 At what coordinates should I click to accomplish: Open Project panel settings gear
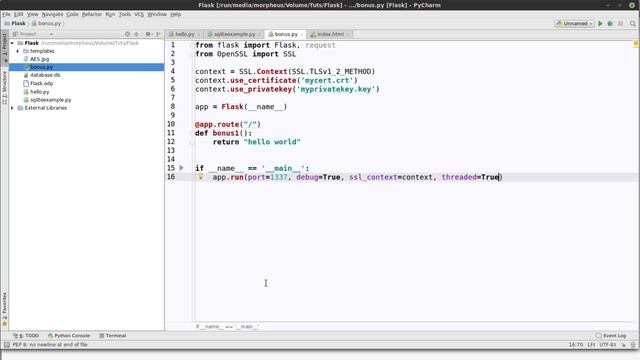tap(148, 34)
